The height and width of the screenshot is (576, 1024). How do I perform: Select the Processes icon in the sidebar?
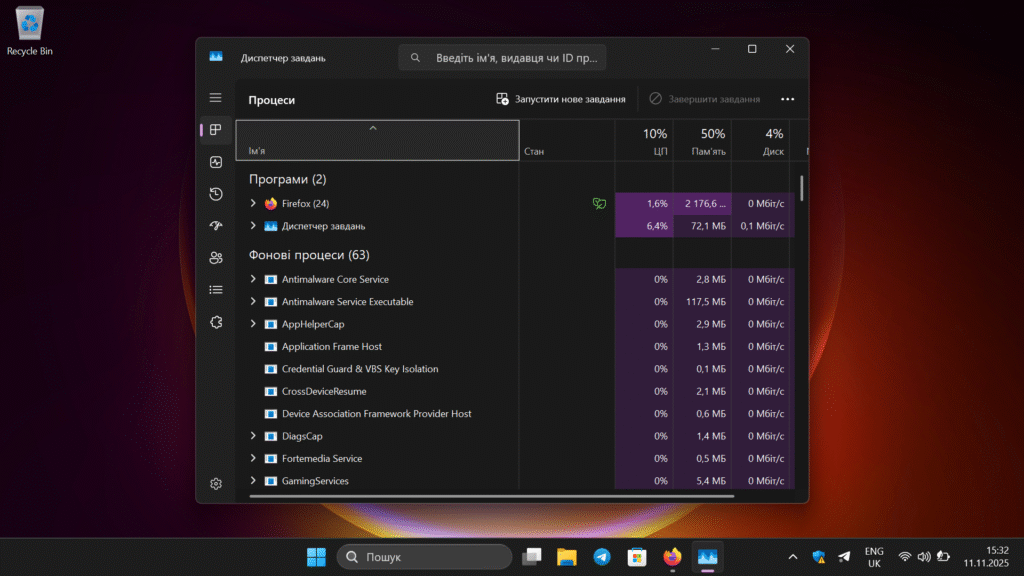click(216, 129)
